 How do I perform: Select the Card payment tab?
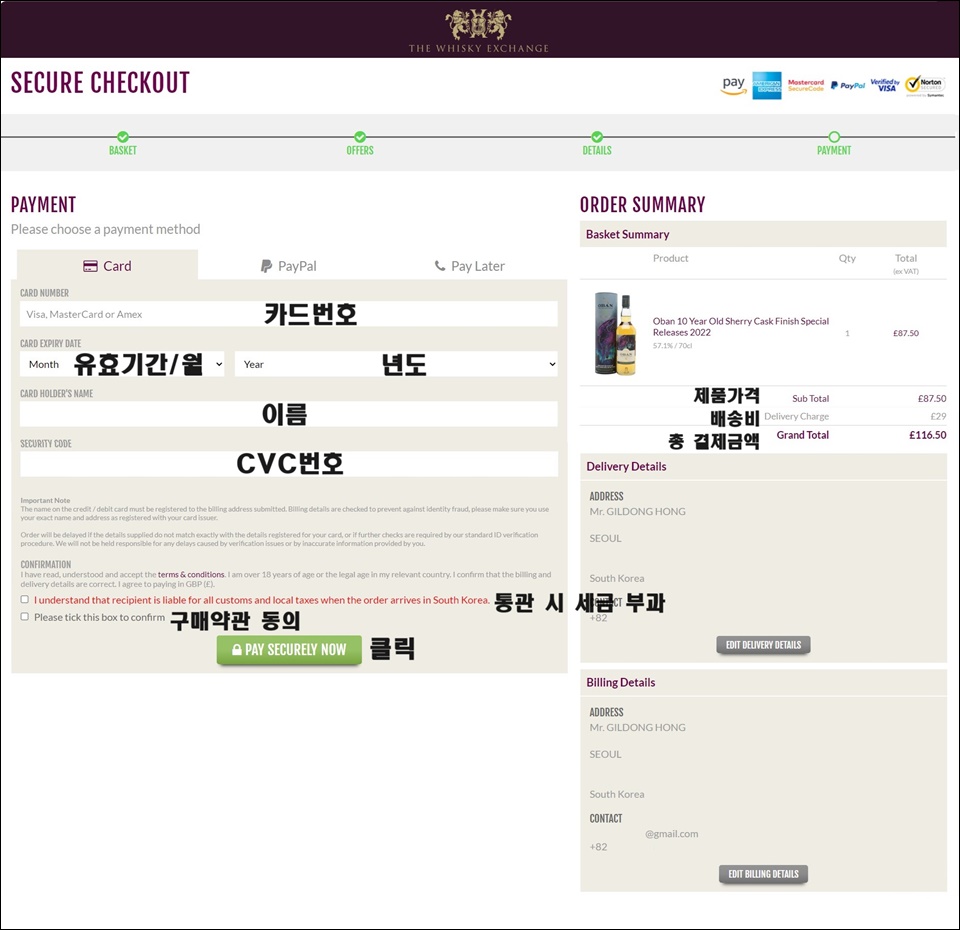tap(107, 265)
